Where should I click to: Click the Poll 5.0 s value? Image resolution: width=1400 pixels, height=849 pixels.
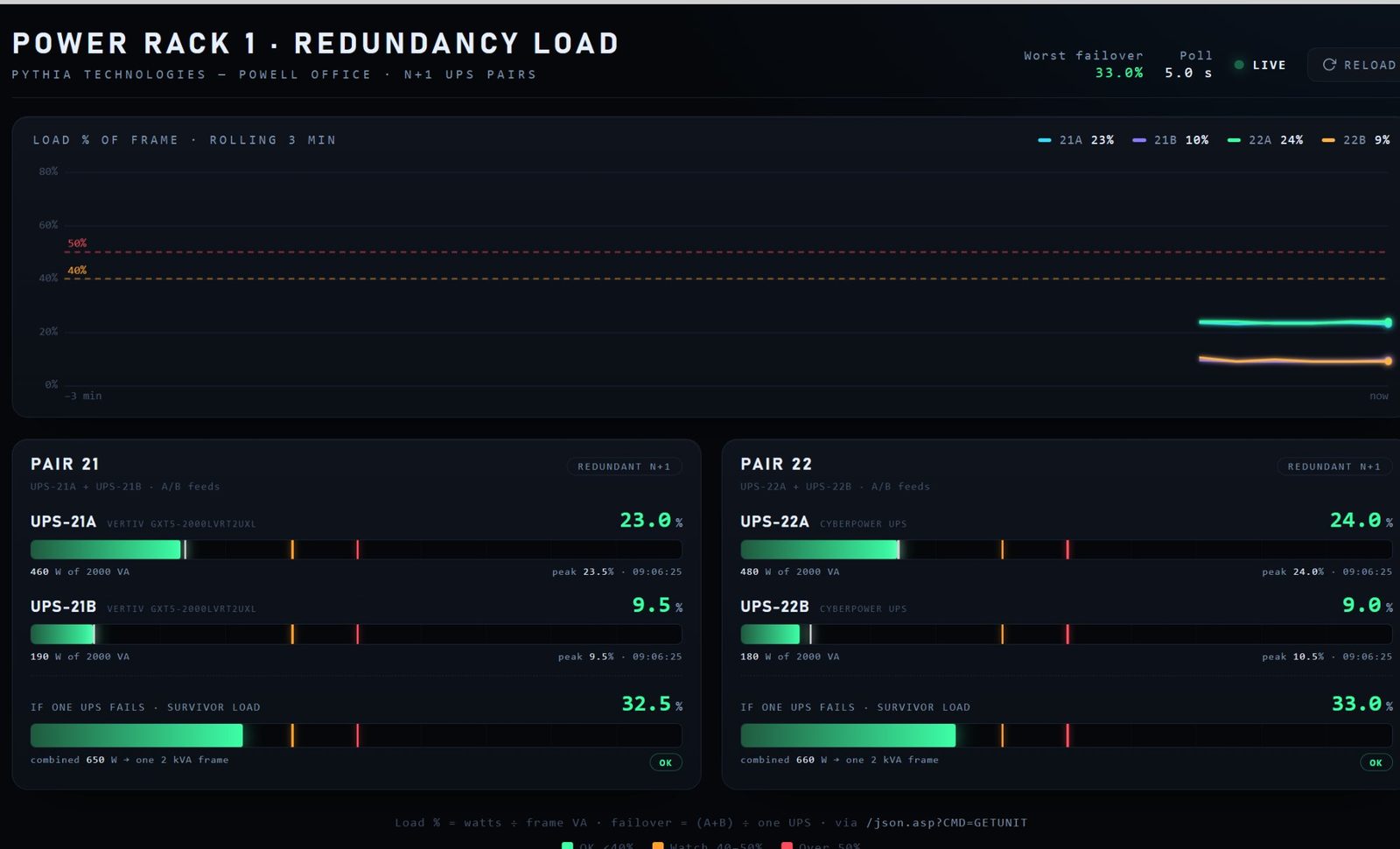point(1188,73)
